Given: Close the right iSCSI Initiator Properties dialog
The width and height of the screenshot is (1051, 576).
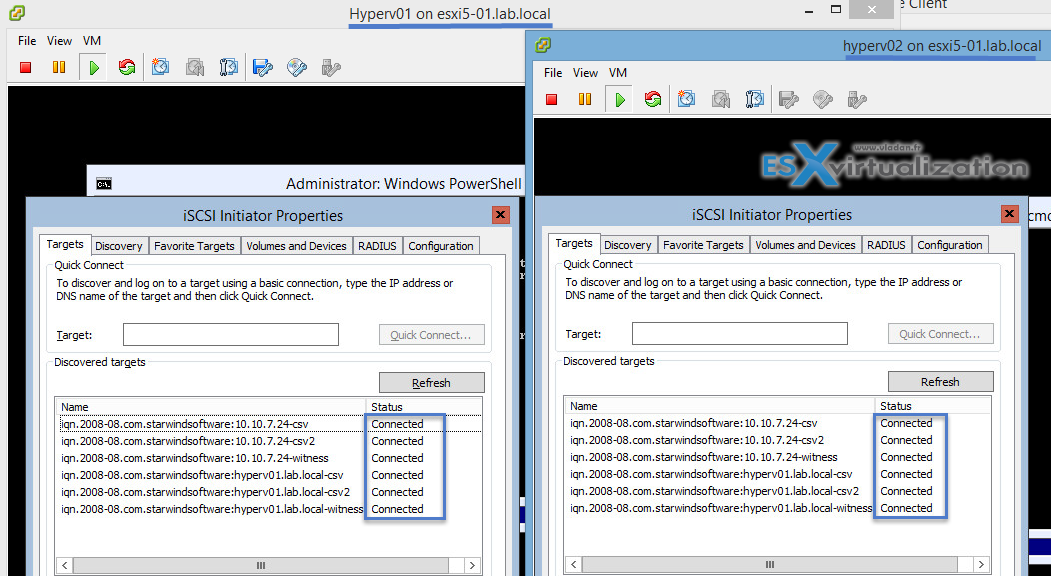Looking at the screenshot, I should pyautogui.click(x=1009, y=213).
